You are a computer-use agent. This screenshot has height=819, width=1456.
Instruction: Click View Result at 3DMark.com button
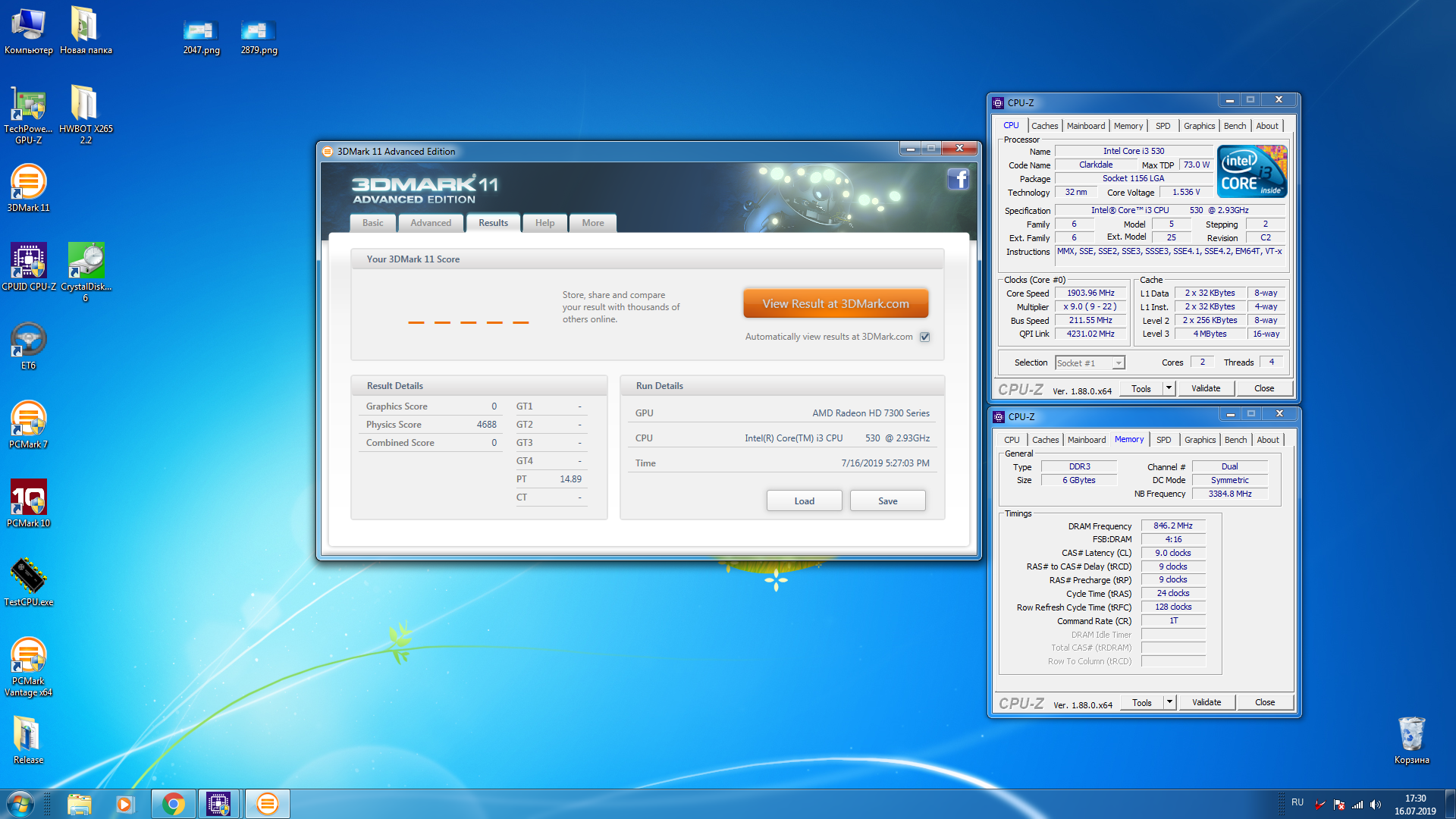tap(836, 303)
